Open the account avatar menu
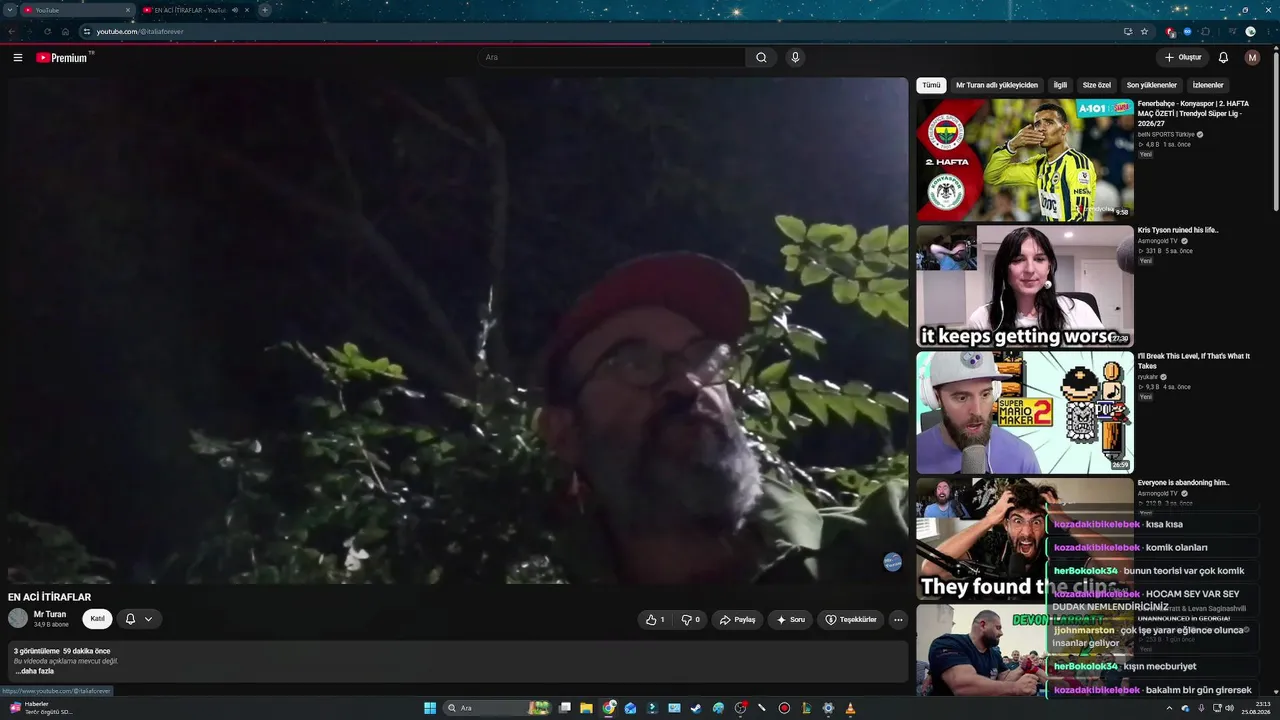The width and height of the screenshot is (1280, 720). tap(1252, 58)
